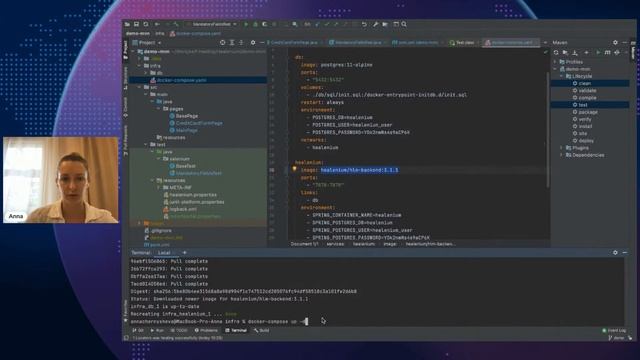Click Expand All in Project panel
Screen dimensions: 640x360
(x=232, y=42)
